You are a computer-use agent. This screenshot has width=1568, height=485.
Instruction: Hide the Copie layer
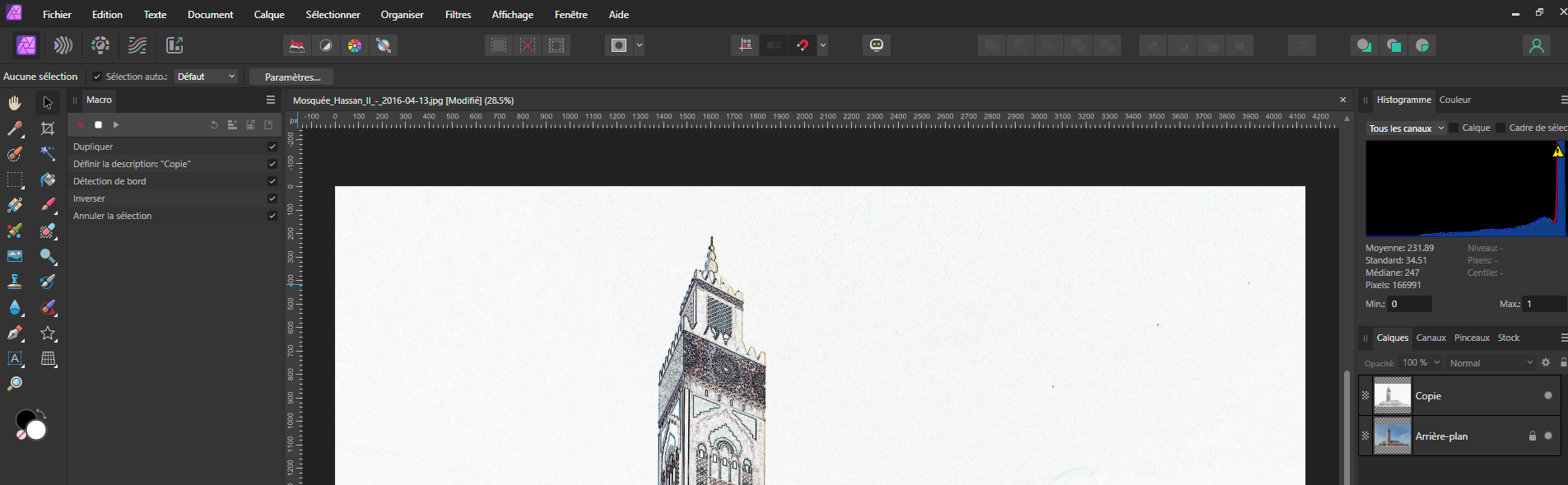[1547, 396]
